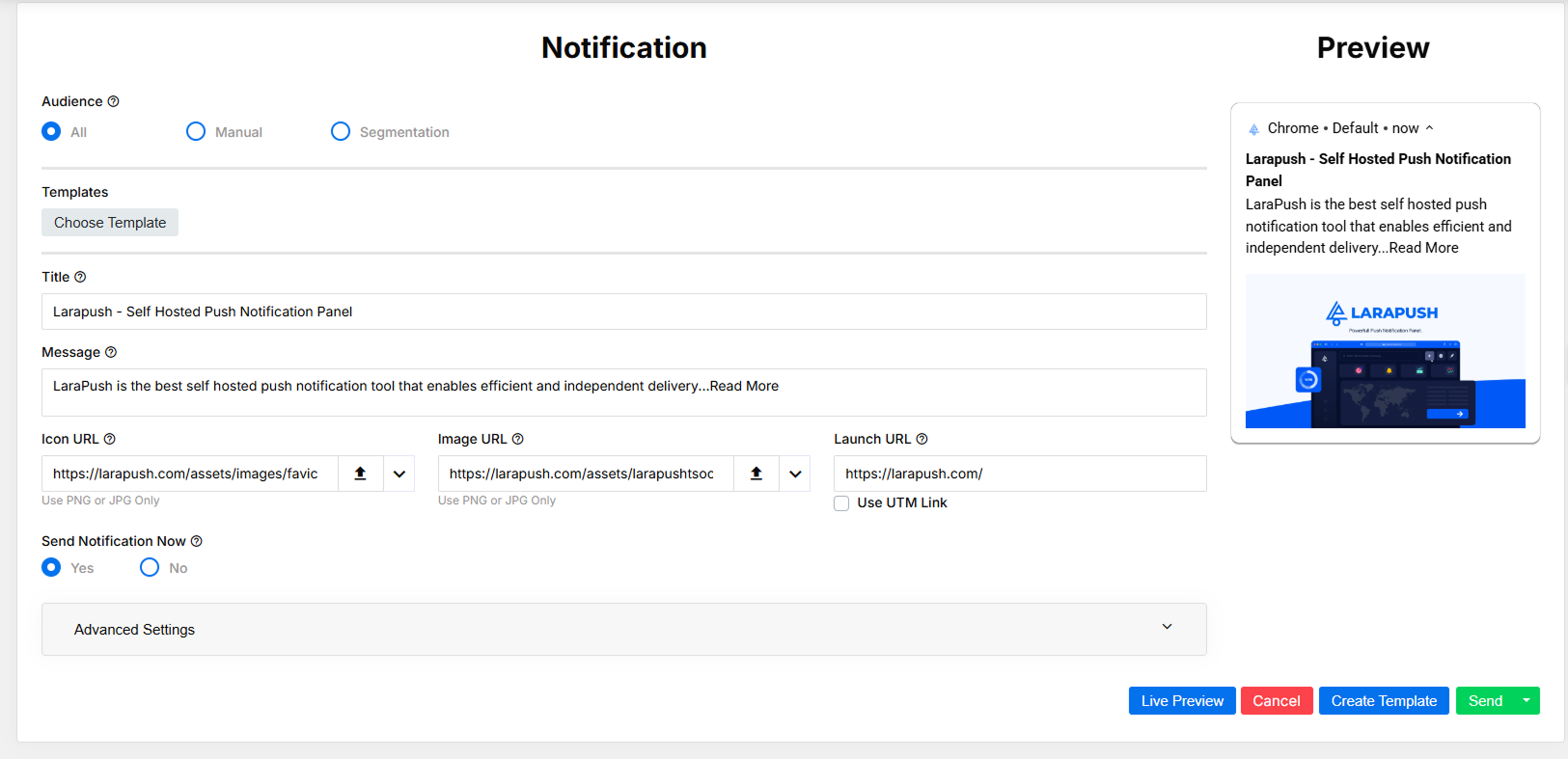1568x759 pixels.
Task: Click the preview notification title text
Action: click(1378, 170)
